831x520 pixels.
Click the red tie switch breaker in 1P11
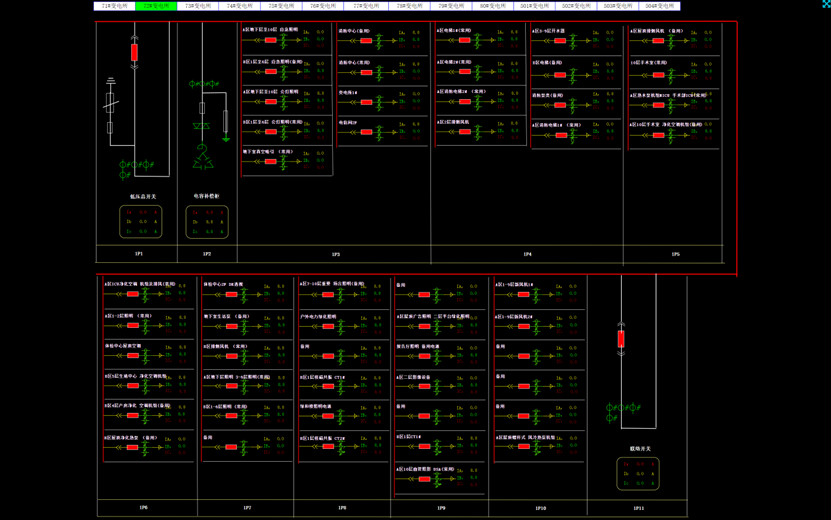point(621,340)
